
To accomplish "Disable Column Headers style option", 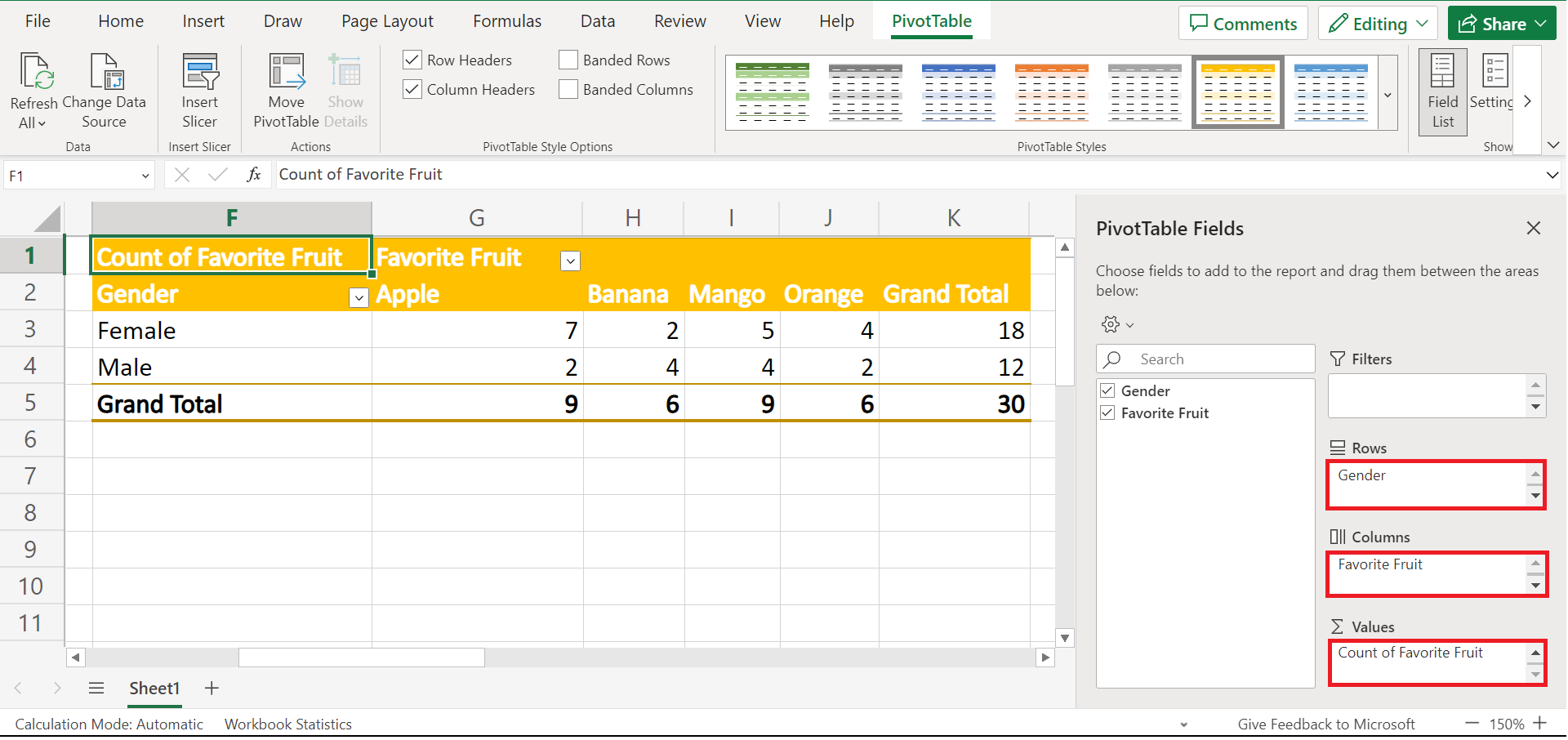I will click(x=412, y=89).
